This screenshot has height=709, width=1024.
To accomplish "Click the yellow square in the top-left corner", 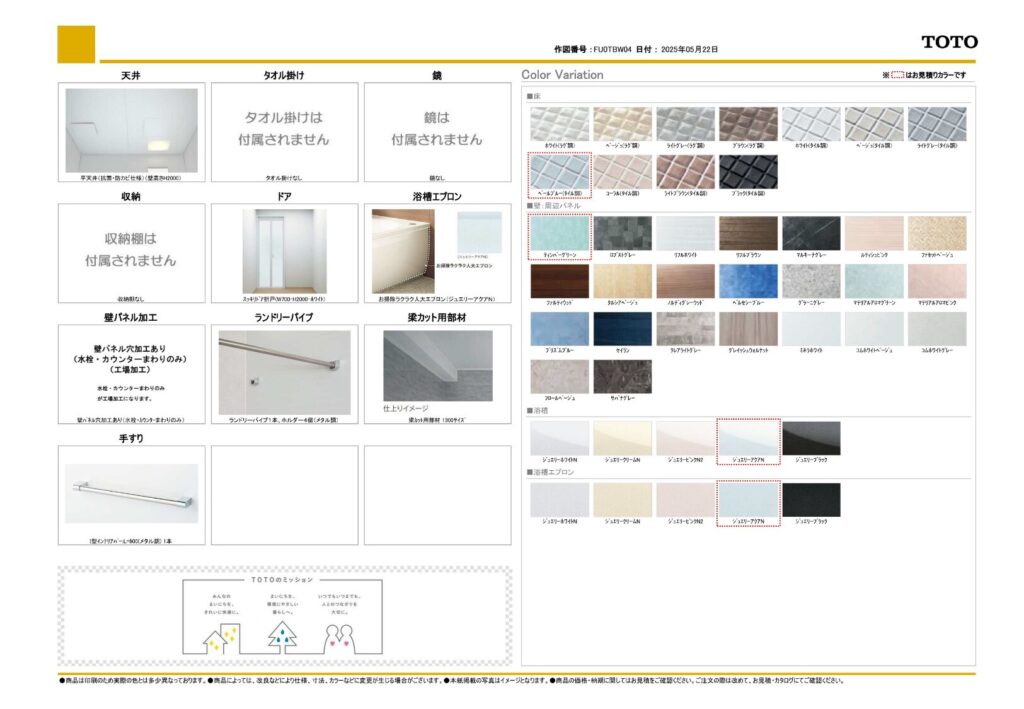I will pos(76,44).
